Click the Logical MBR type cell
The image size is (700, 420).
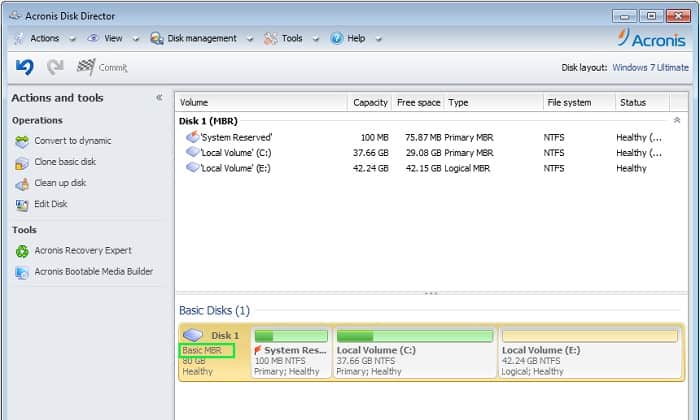click(x=467, y=168)
